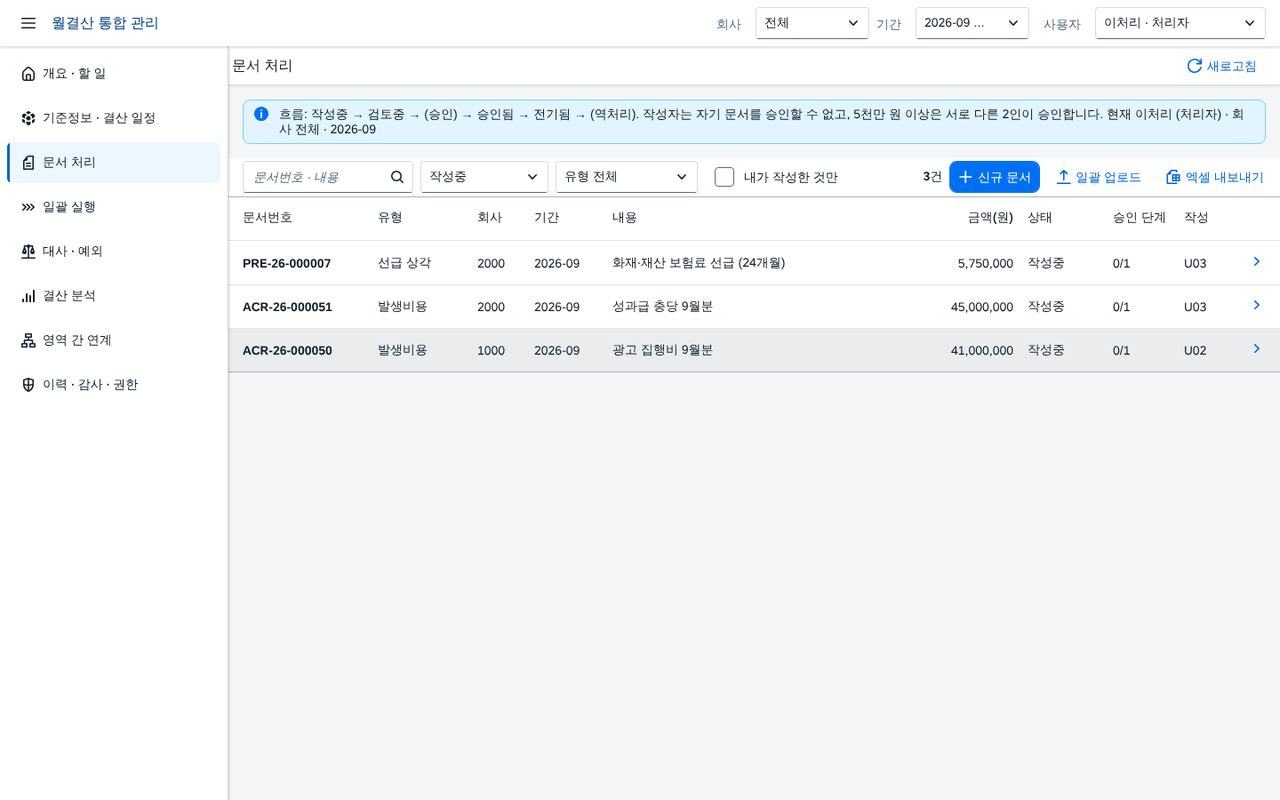1280x800 pixels.
Task: Open the 회사 dropdown showing 전체
Action: (x=812, y=23)
